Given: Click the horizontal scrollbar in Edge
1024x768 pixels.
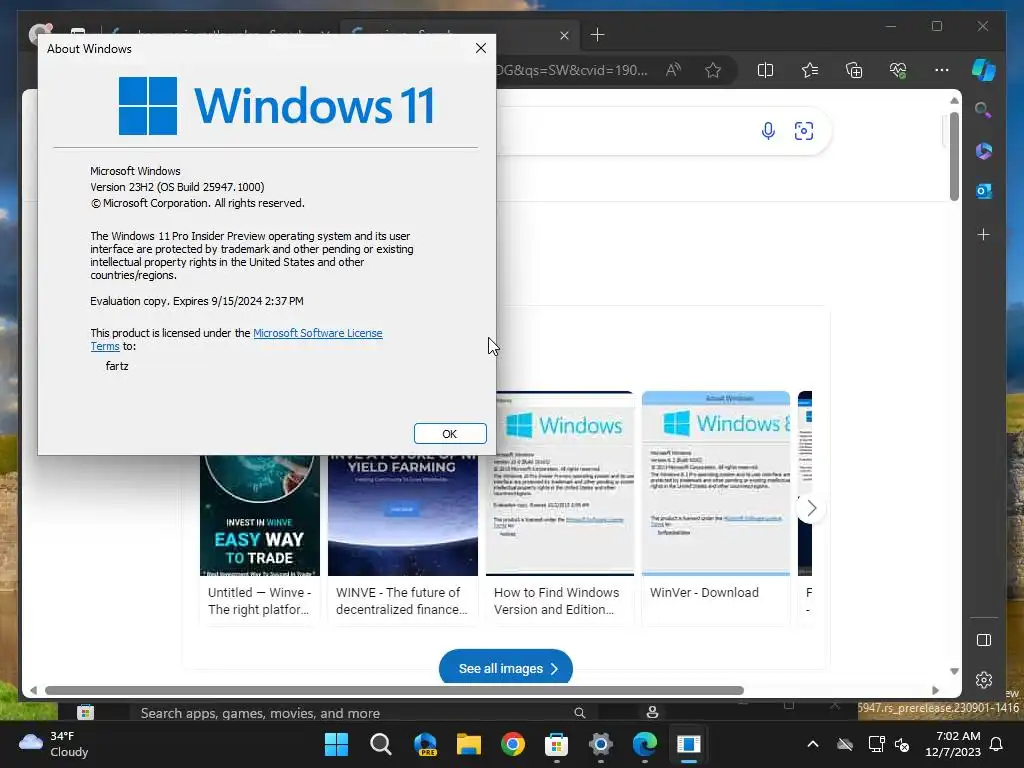Looking at the screenshot, I should pyautogui.click(x=394, y=690).
